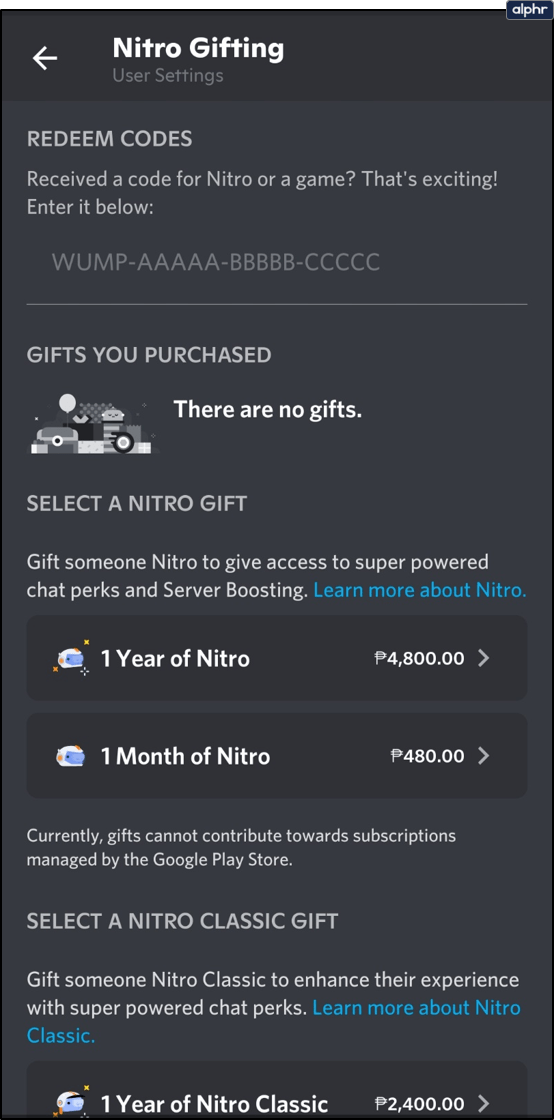Focus the WUMP redeem code field
Viewport: 555px width, 1120px height.
(277, 262)
